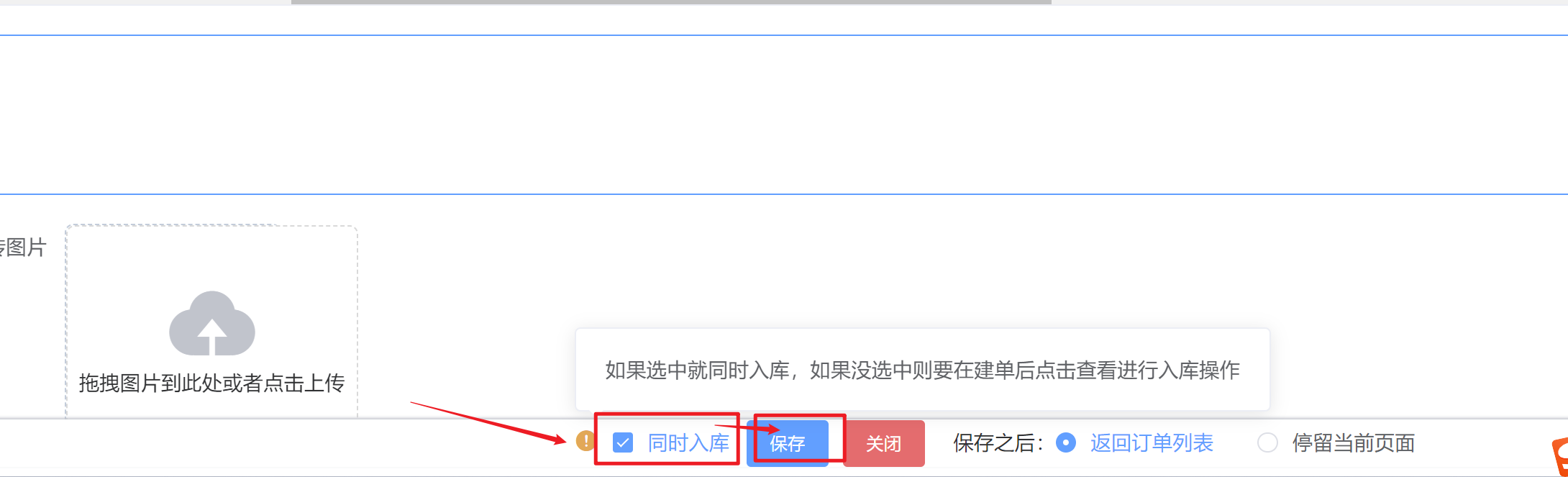This screenshot has width=1568, height=477.
Task: Click the red 关闭 button
Action: coord(884,443)
